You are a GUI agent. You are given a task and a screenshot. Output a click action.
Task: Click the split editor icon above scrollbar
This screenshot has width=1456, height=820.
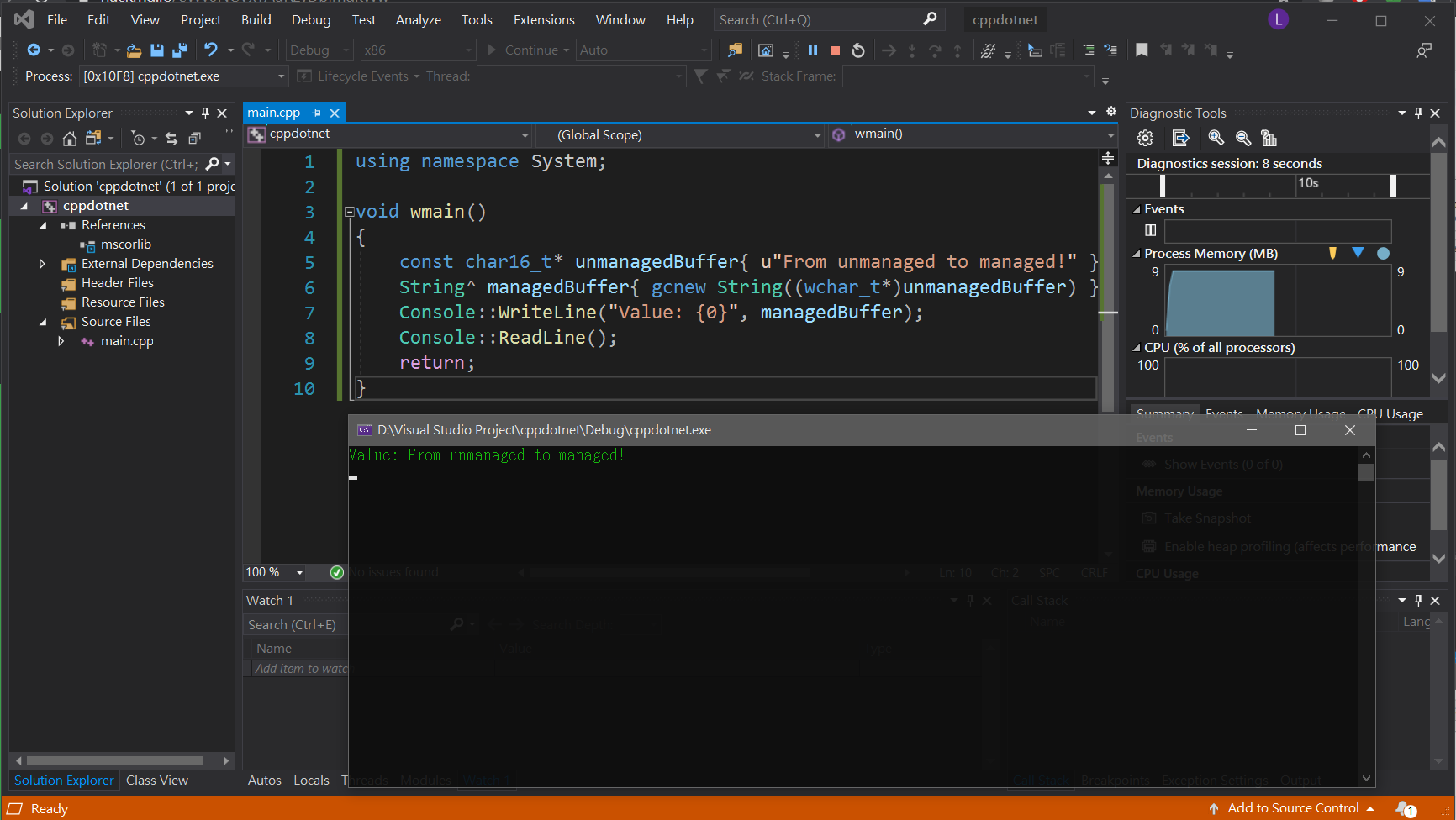(1108, 158)
